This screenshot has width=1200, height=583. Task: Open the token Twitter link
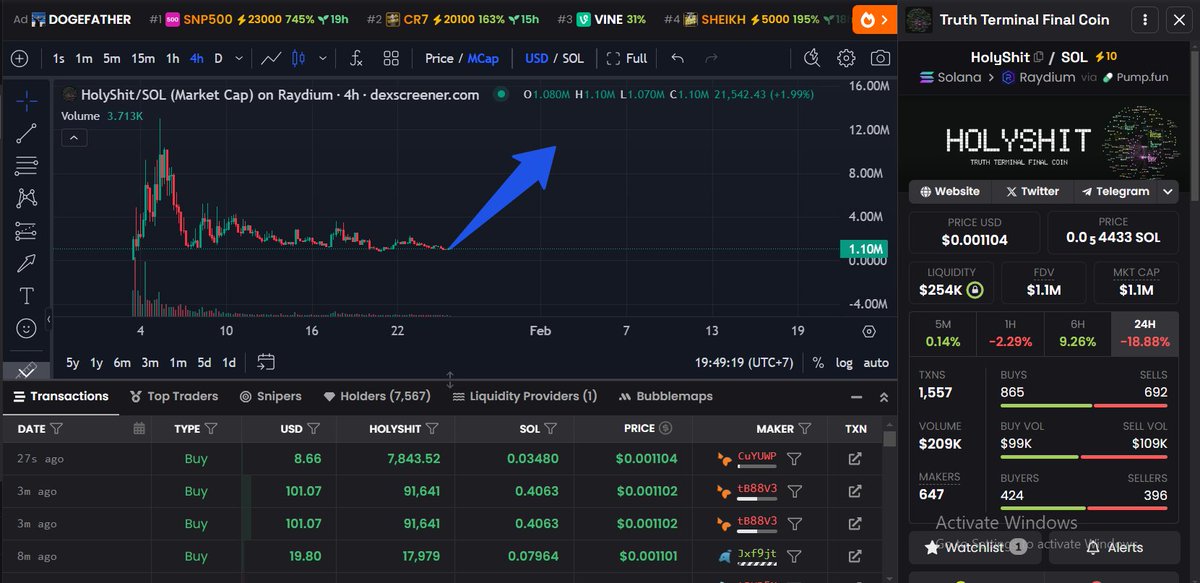click(x=1032, y=191)
